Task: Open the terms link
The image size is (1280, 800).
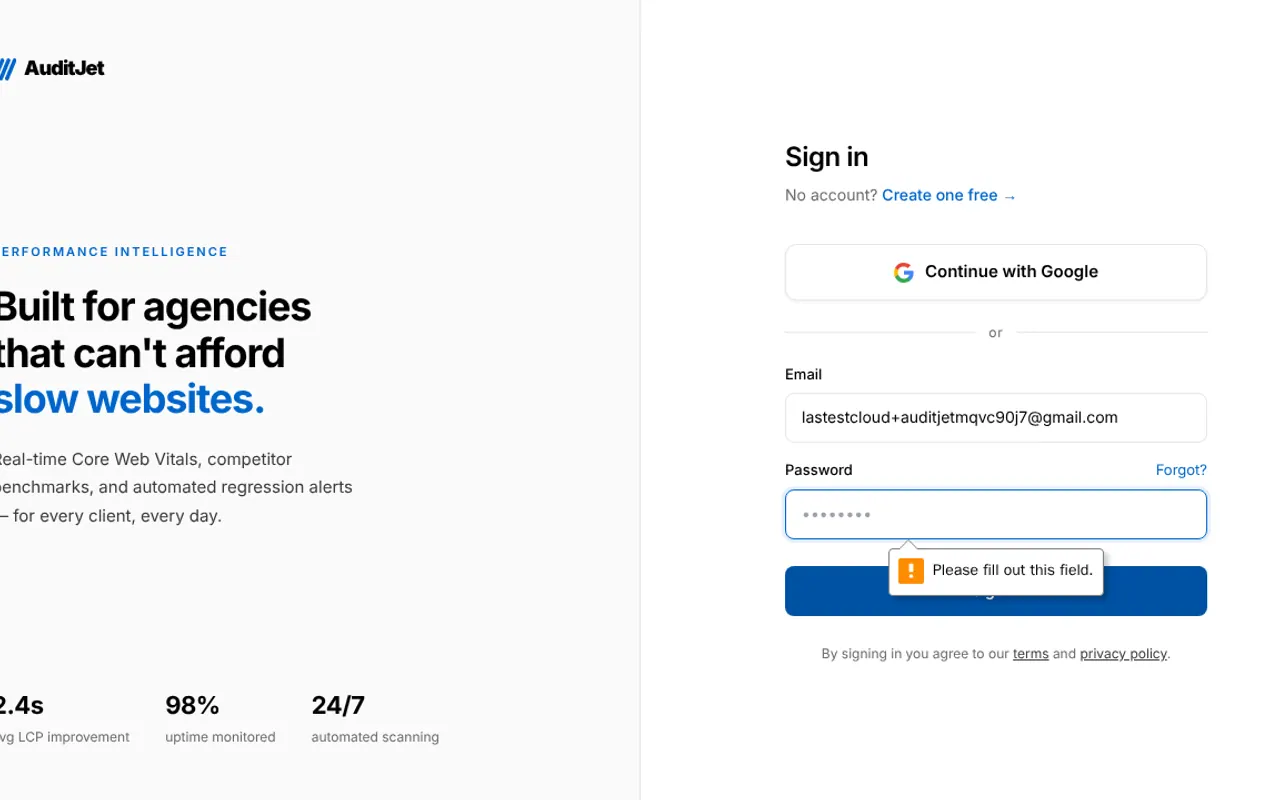Action: [x=1031, y=654]
